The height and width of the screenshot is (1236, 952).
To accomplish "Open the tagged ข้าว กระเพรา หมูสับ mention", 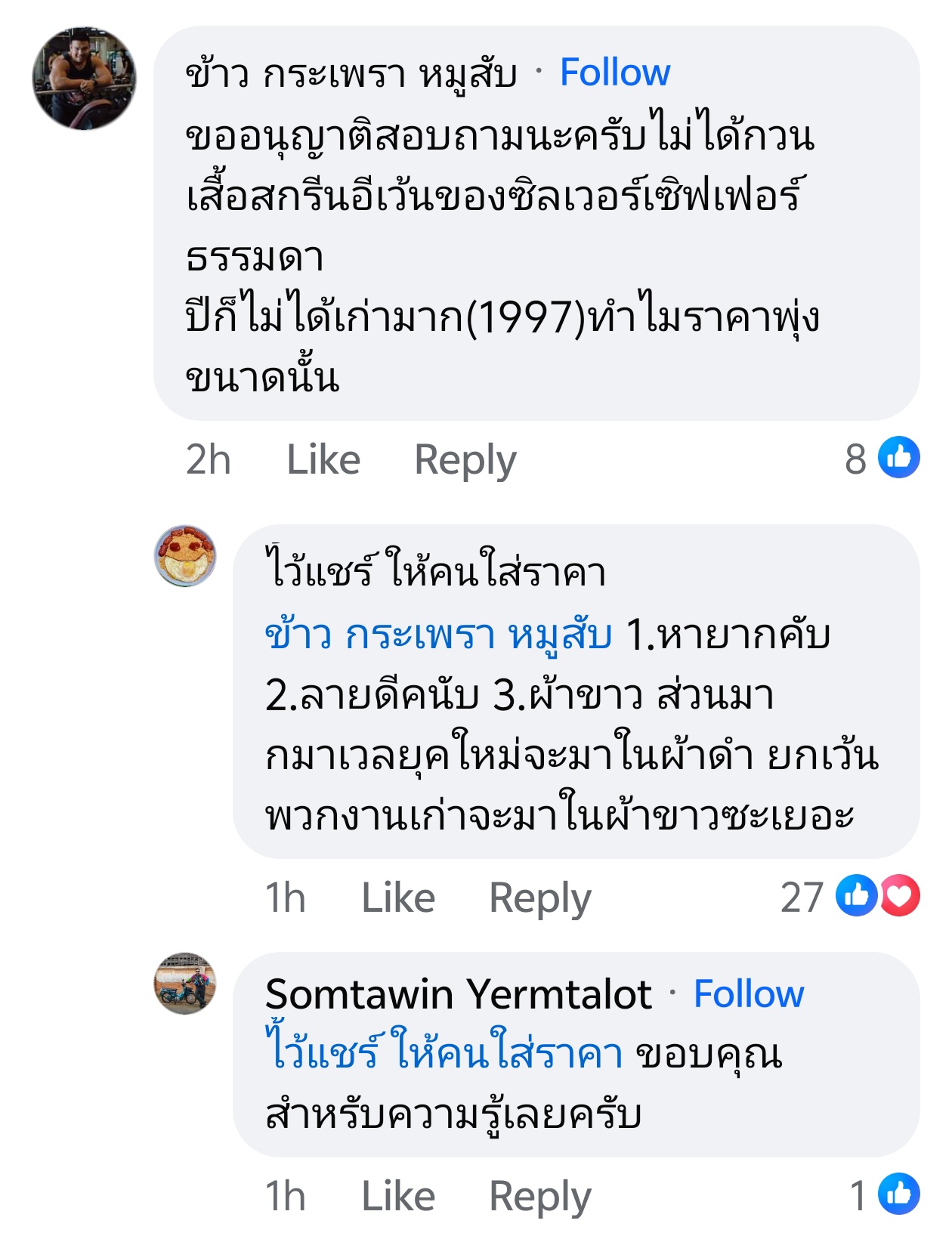I will coord(438,635).
